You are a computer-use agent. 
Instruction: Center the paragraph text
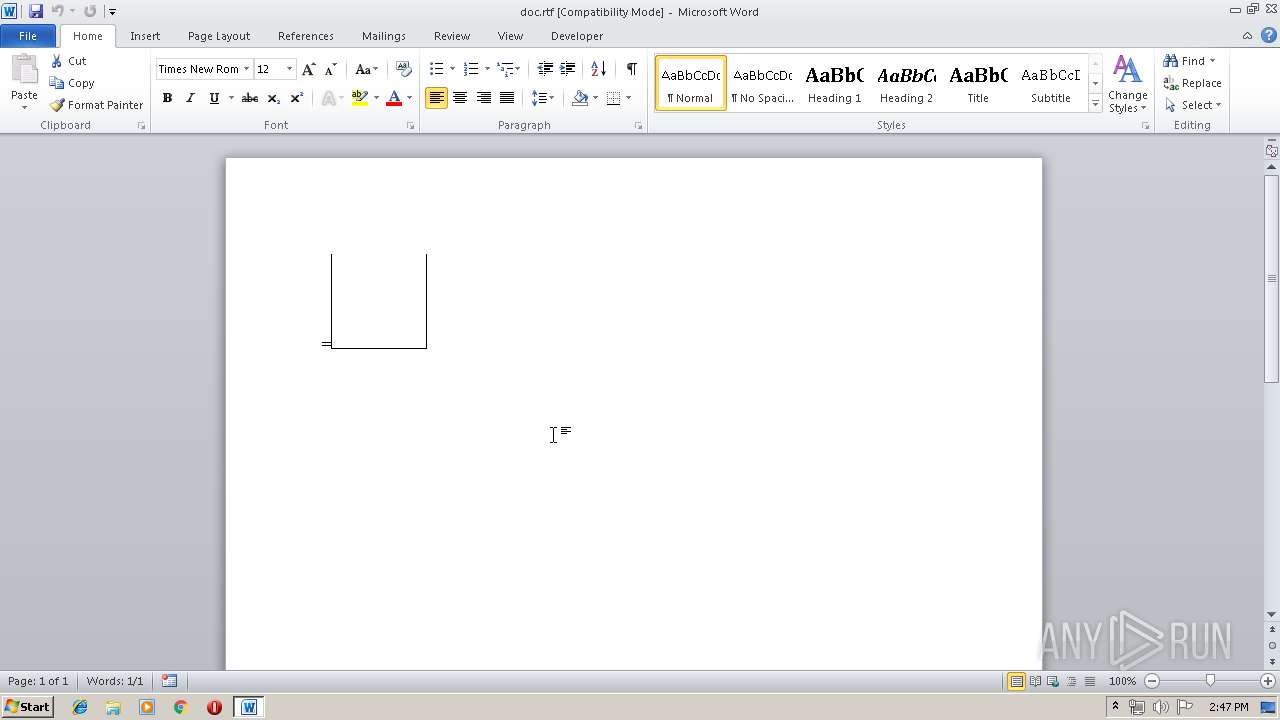[x=460, y=98]
